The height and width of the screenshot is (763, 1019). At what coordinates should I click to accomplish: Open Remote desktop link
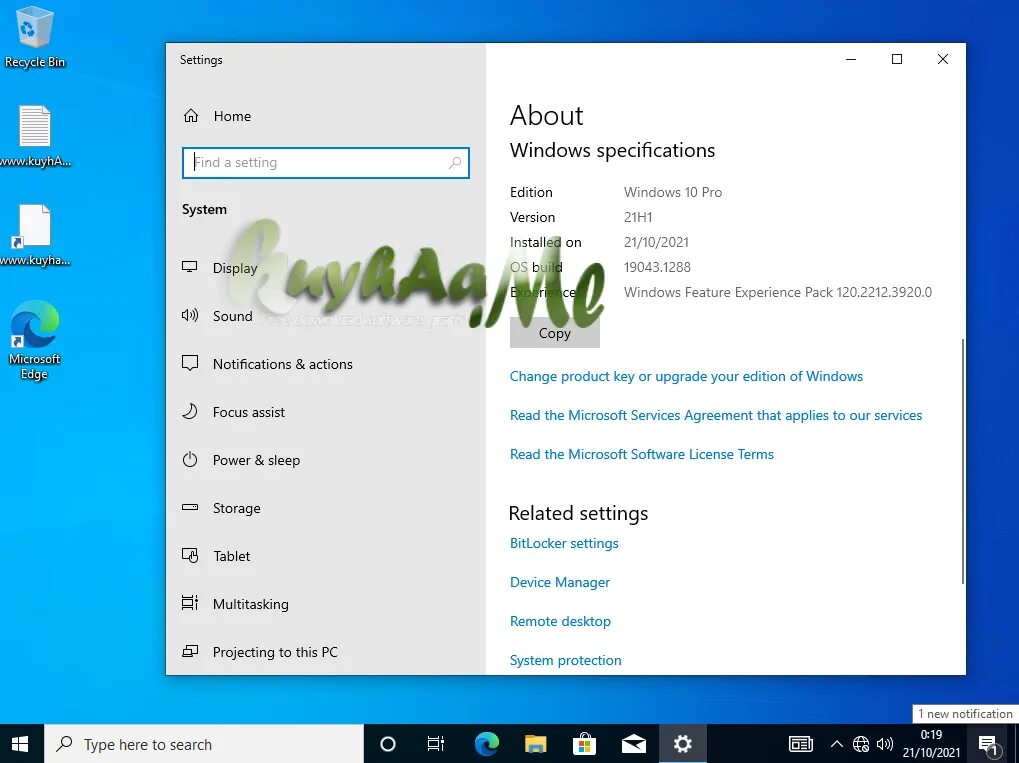tap(560, 621)
